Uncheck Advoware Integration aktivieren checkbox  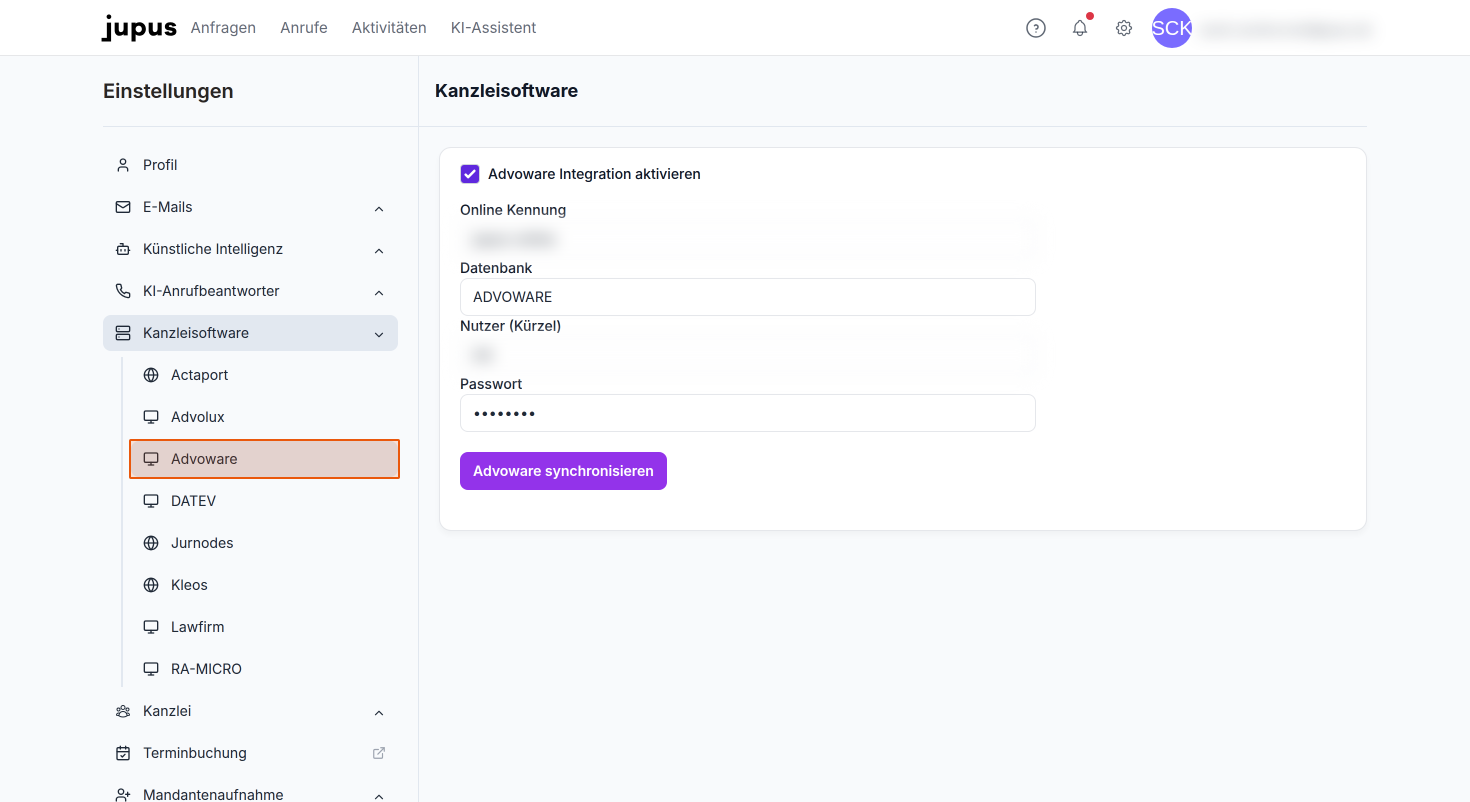[x=470, y=174]
